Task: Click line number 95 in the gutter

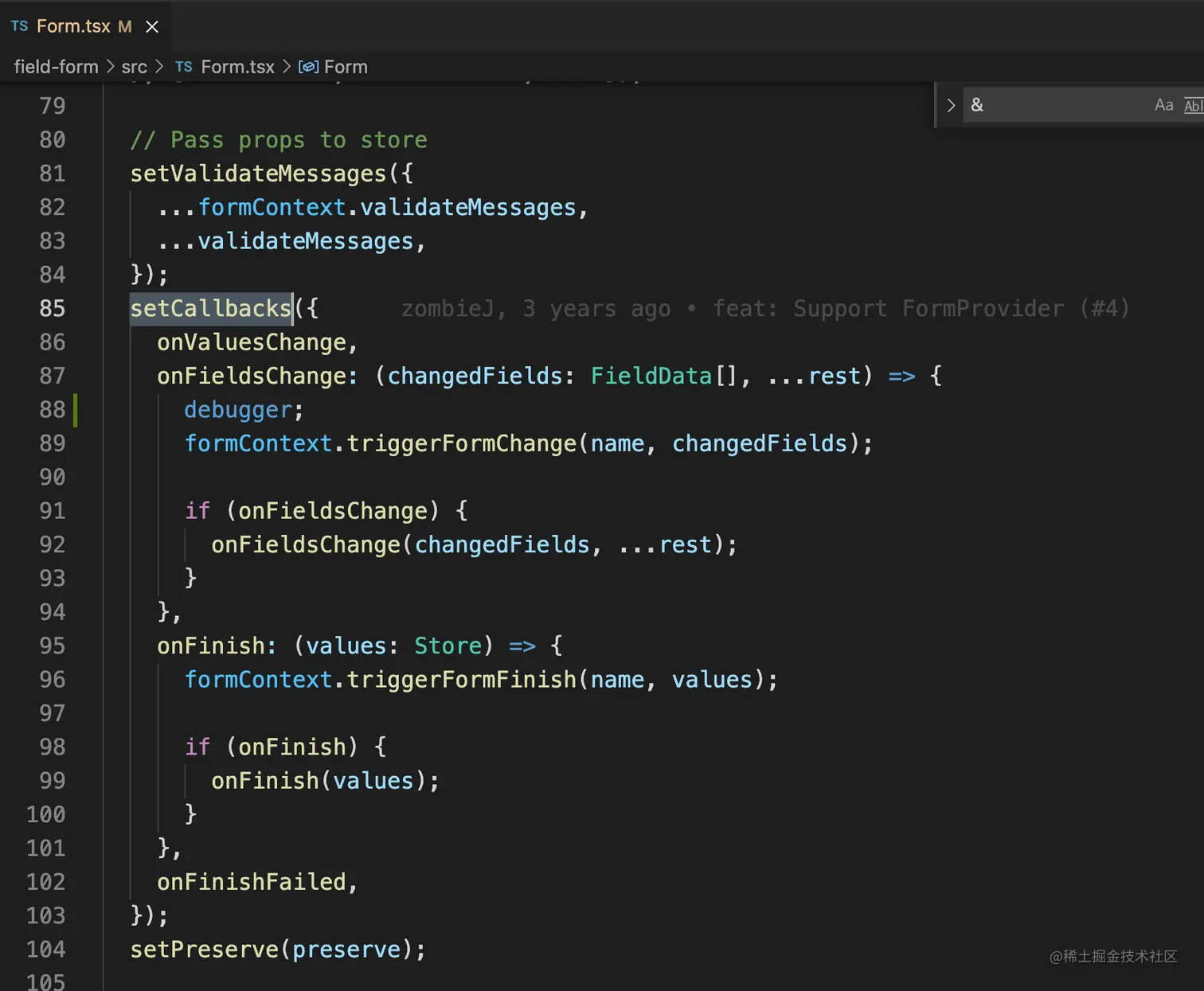Action: (x=53, y=646)
